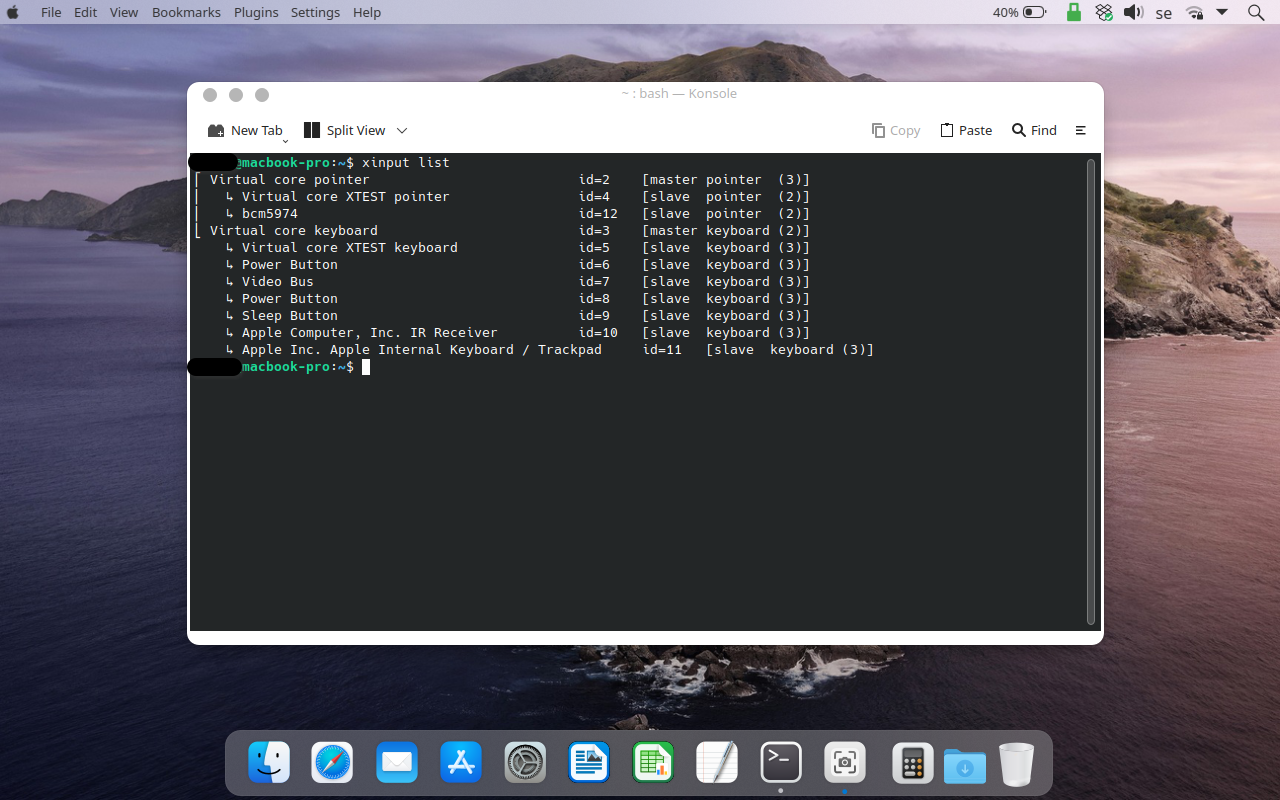Click the terminal vertical scrollbar
Viewport: 1280px width, 800px height.
(1091, 390)
